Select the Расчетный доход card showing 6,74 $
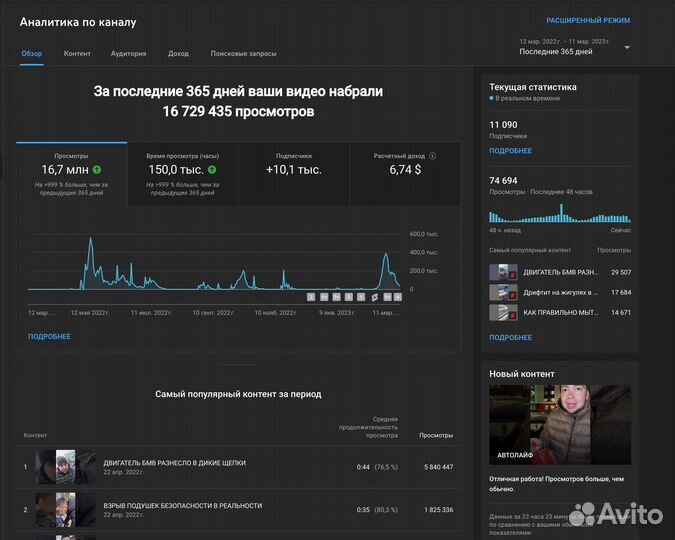 [405, 174]
